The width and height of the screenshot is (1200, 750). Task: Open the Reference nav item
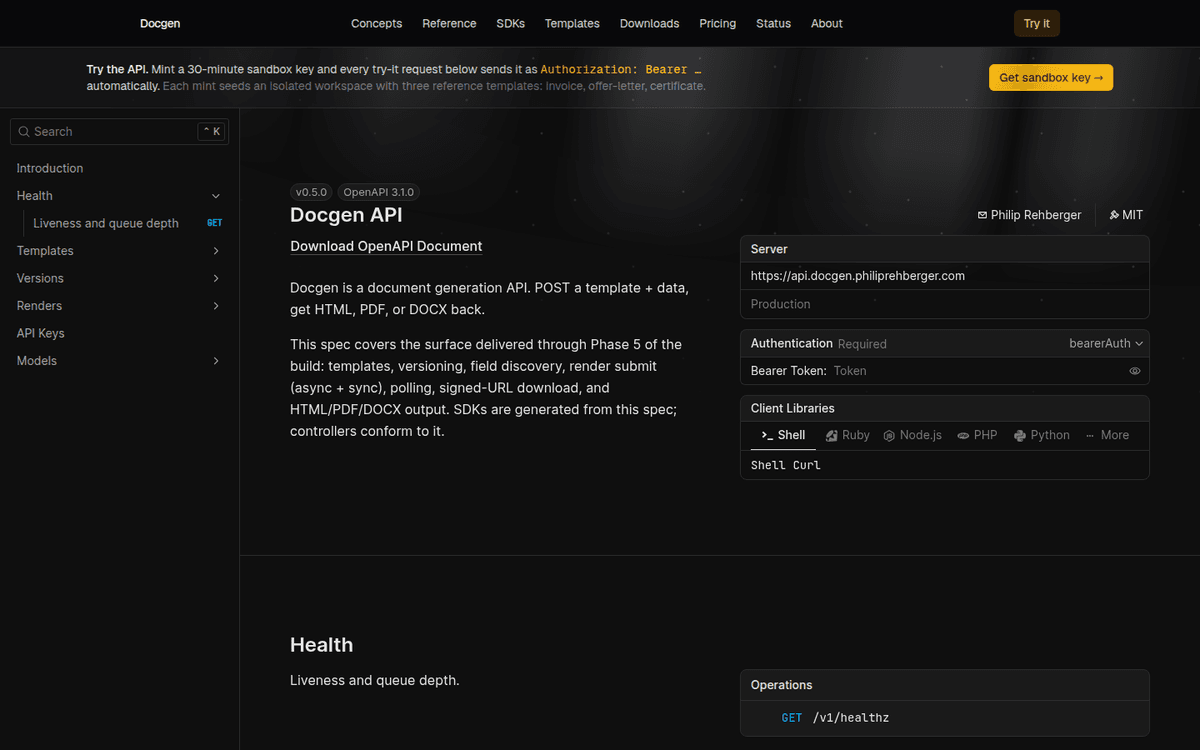click(x=449, y=23)
